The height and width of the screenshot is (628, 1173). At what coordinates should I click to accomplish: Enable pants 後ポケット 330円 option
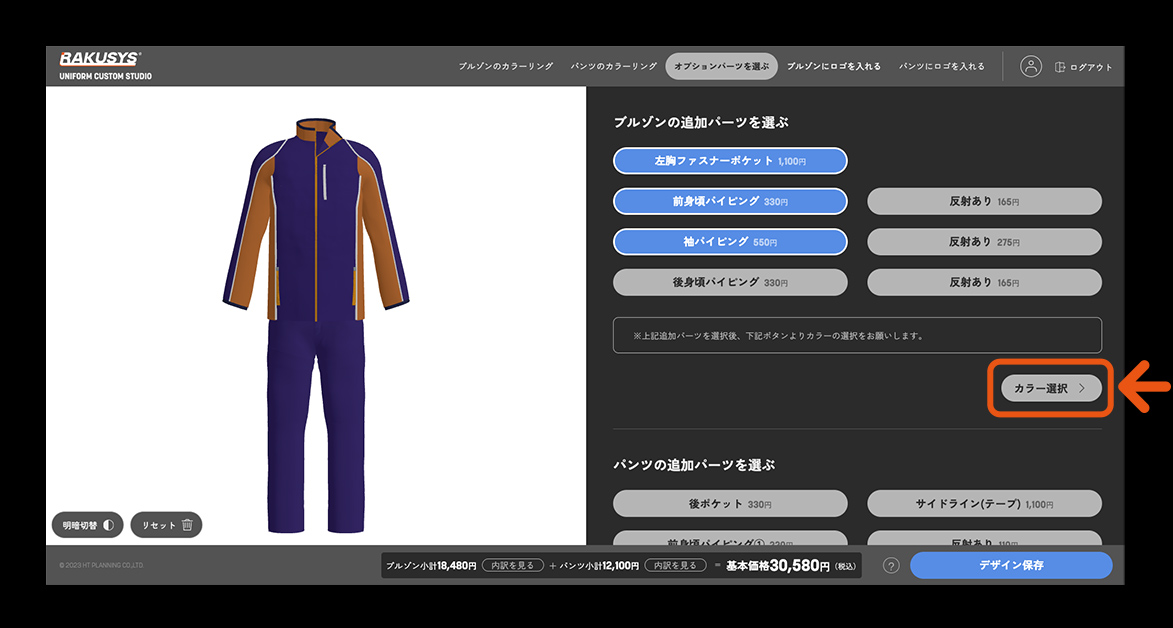coord(730,504)
